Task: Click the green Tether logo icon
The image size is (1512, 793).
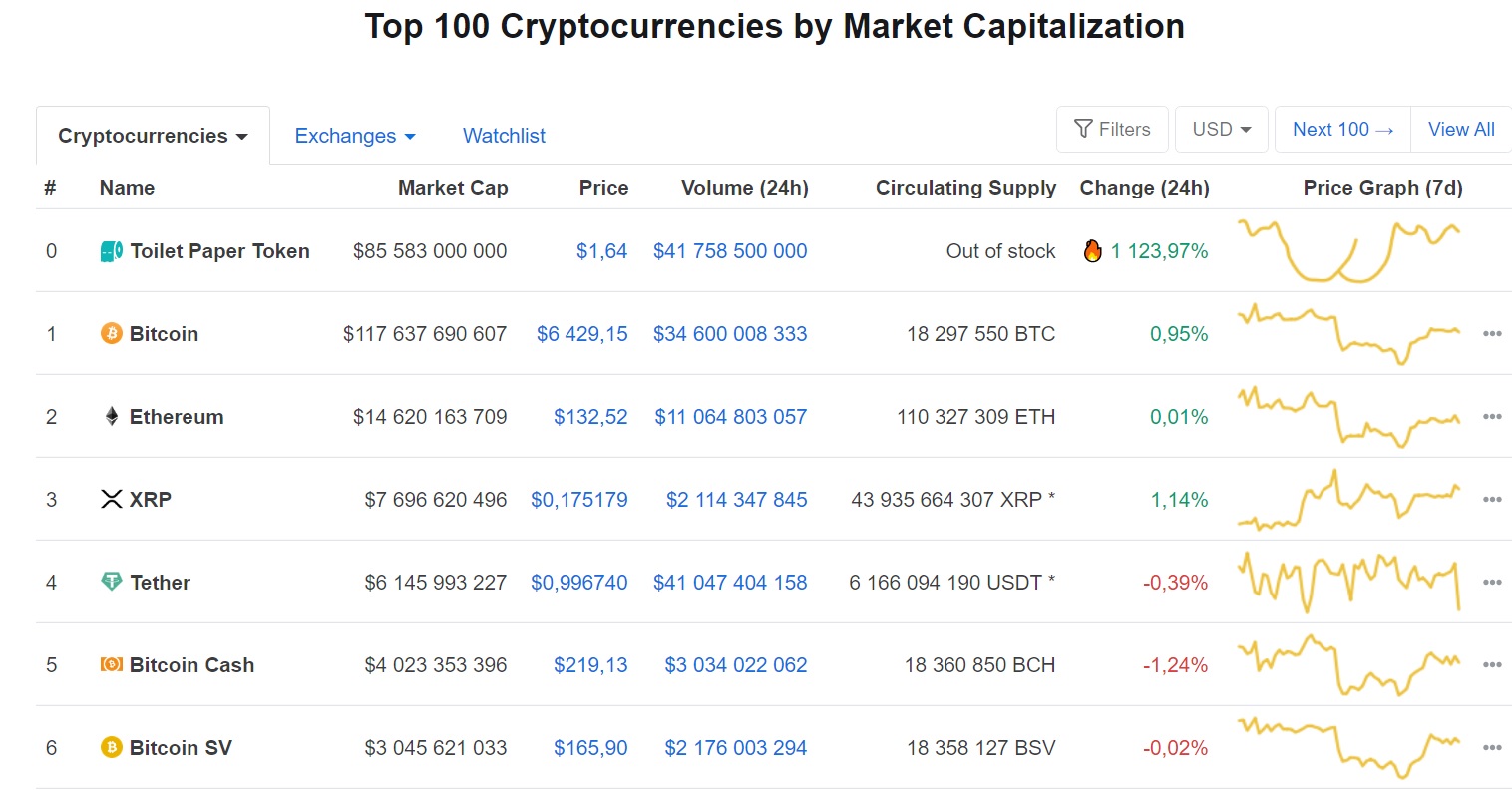Action: [112, 582]
